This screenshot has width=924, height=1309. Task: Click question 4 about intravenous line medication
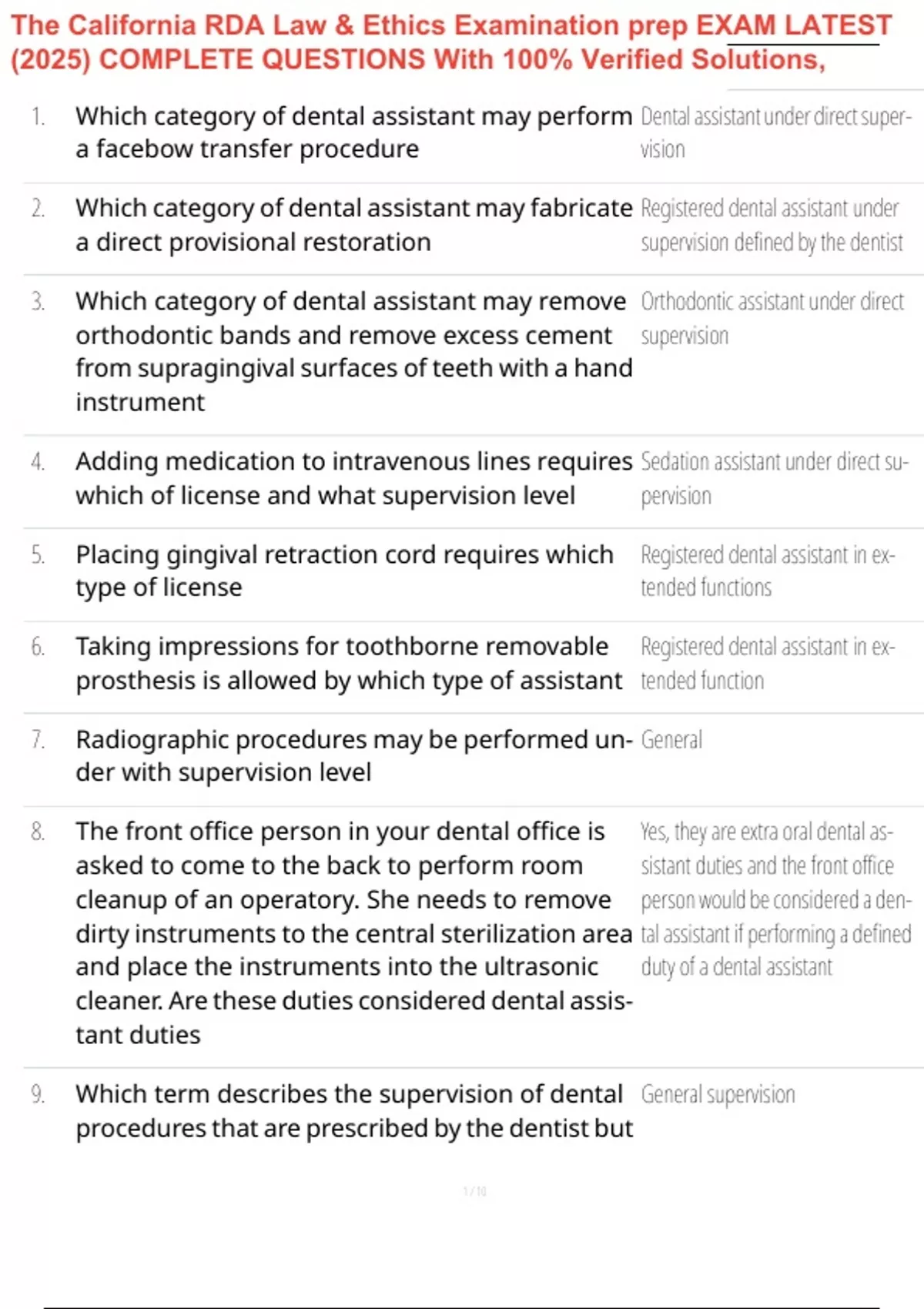(x=353, y=478)
